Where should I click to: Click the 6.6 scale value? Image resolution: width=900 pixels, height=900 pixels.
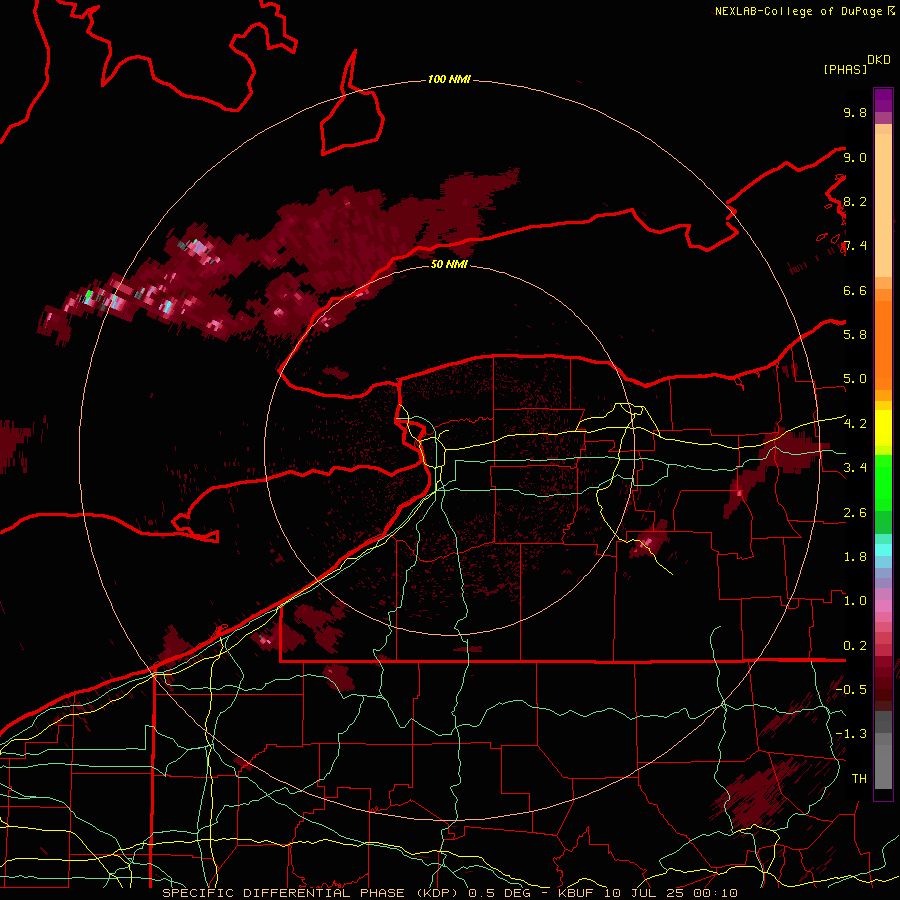point(855,290)
